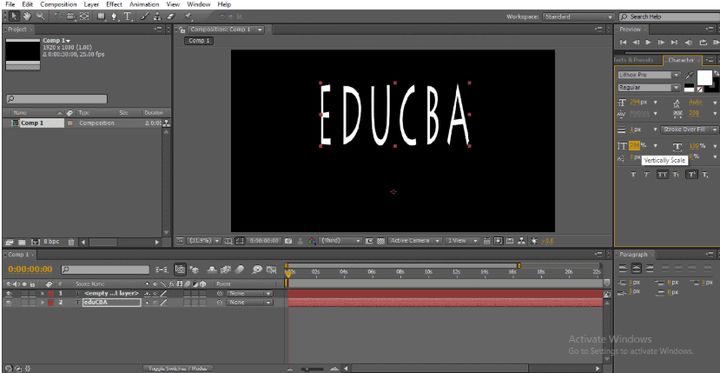720x373 pixels.
Task: Click the Comp 1 breadcrumb button in viewer
Action: coord(200,40)
